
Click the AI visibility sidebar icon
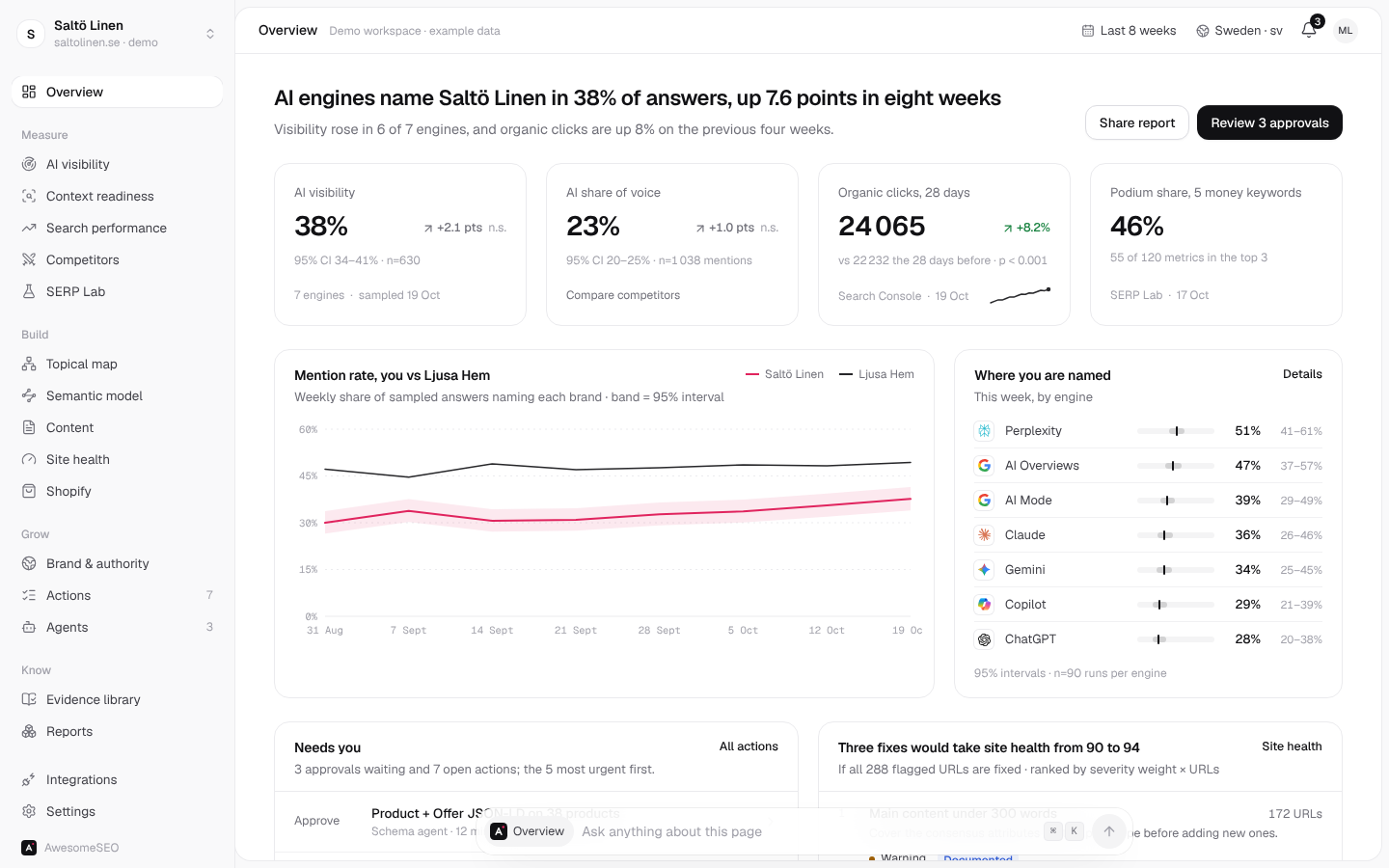[29, 164]
